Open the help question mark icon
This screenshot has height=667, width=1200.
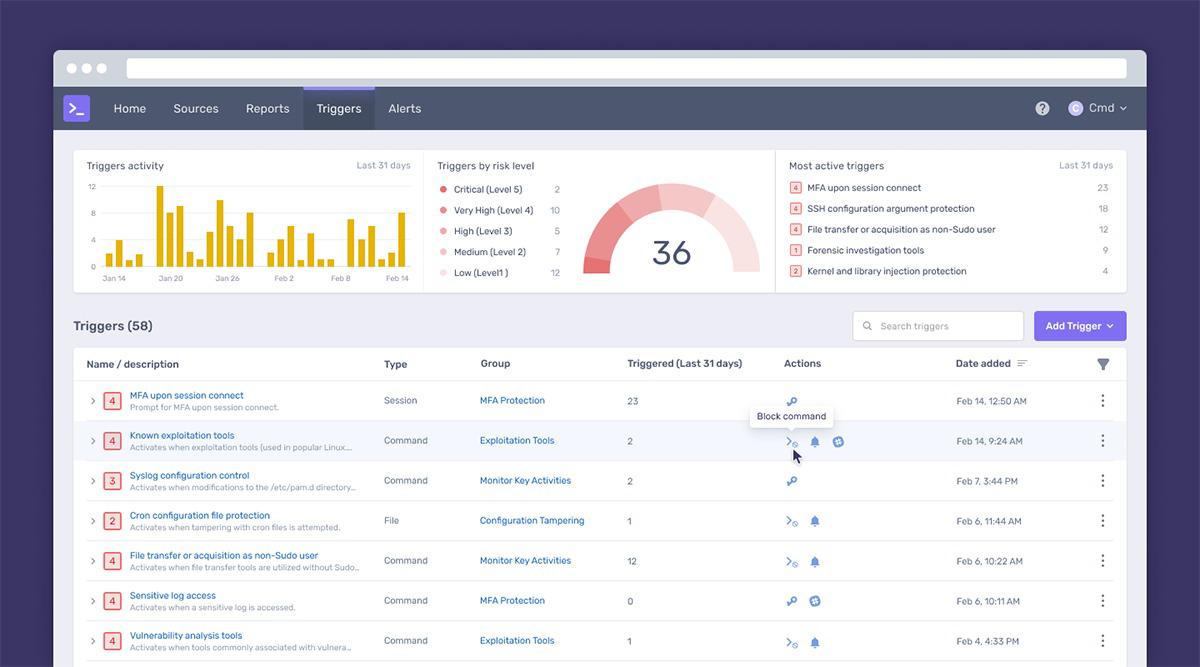[1042, 108]
